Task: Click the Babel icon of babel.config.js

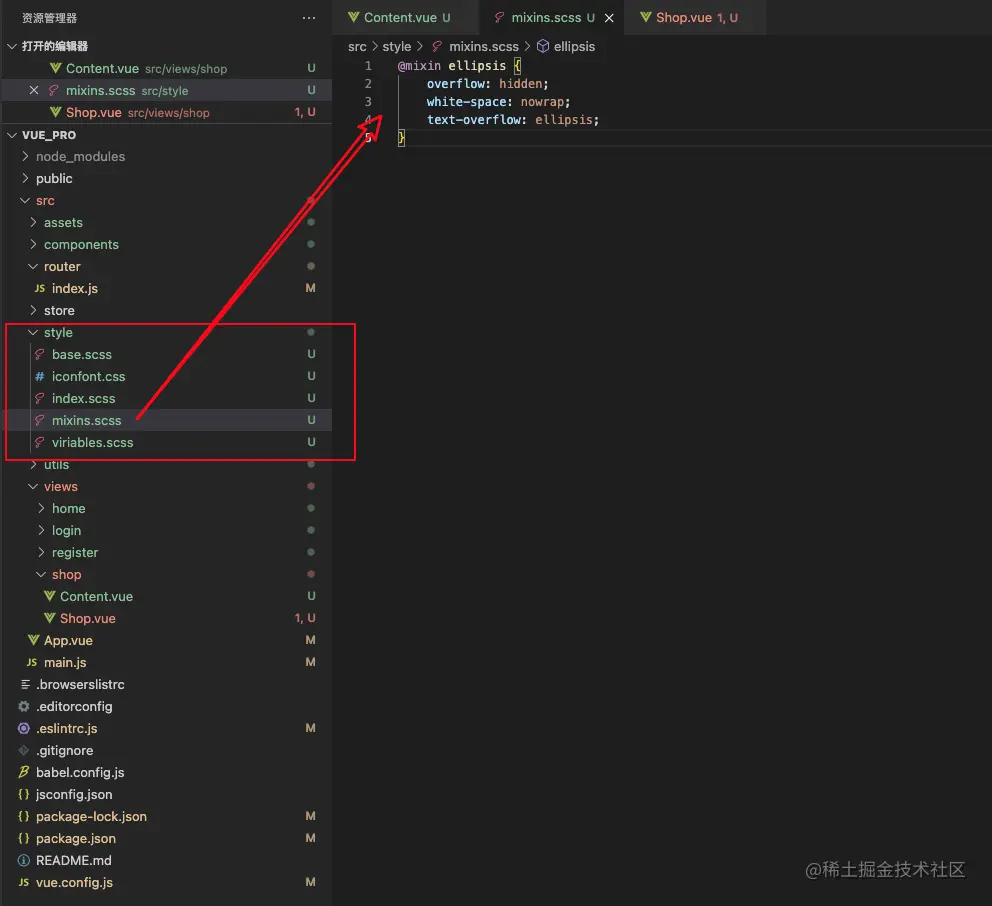Action: coord(24,773)
